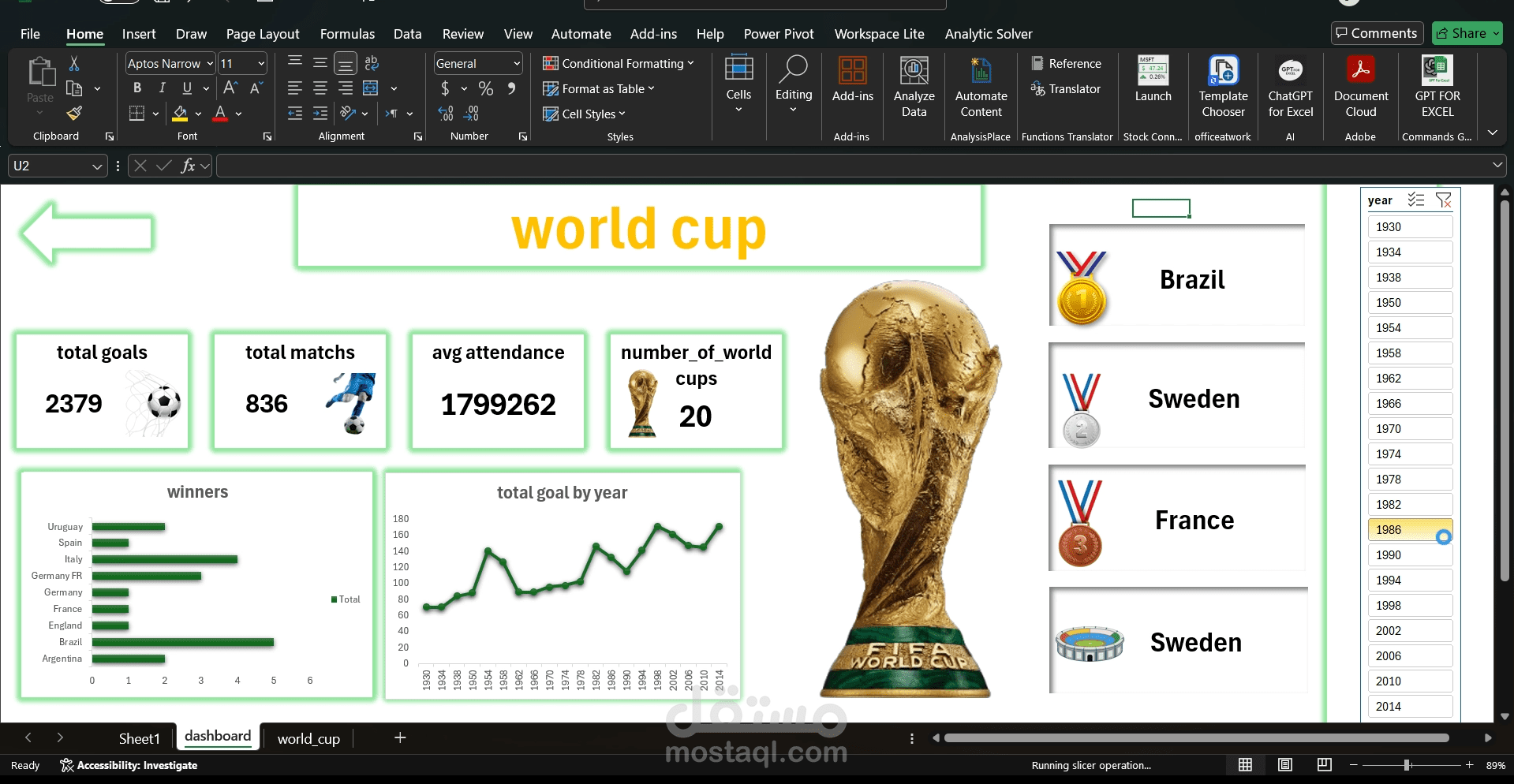The width and height of the screenshot is (1514, 784).
Task: Click the Format Painter brush icon
Action: click(x=74, y=114)
